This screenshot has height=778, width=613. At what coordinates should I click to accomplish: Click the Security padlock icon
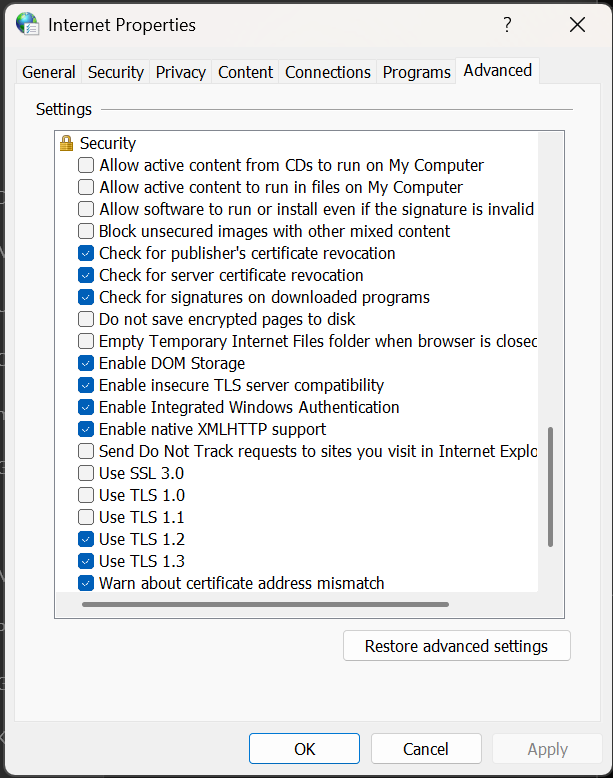[x=67, y=143]
